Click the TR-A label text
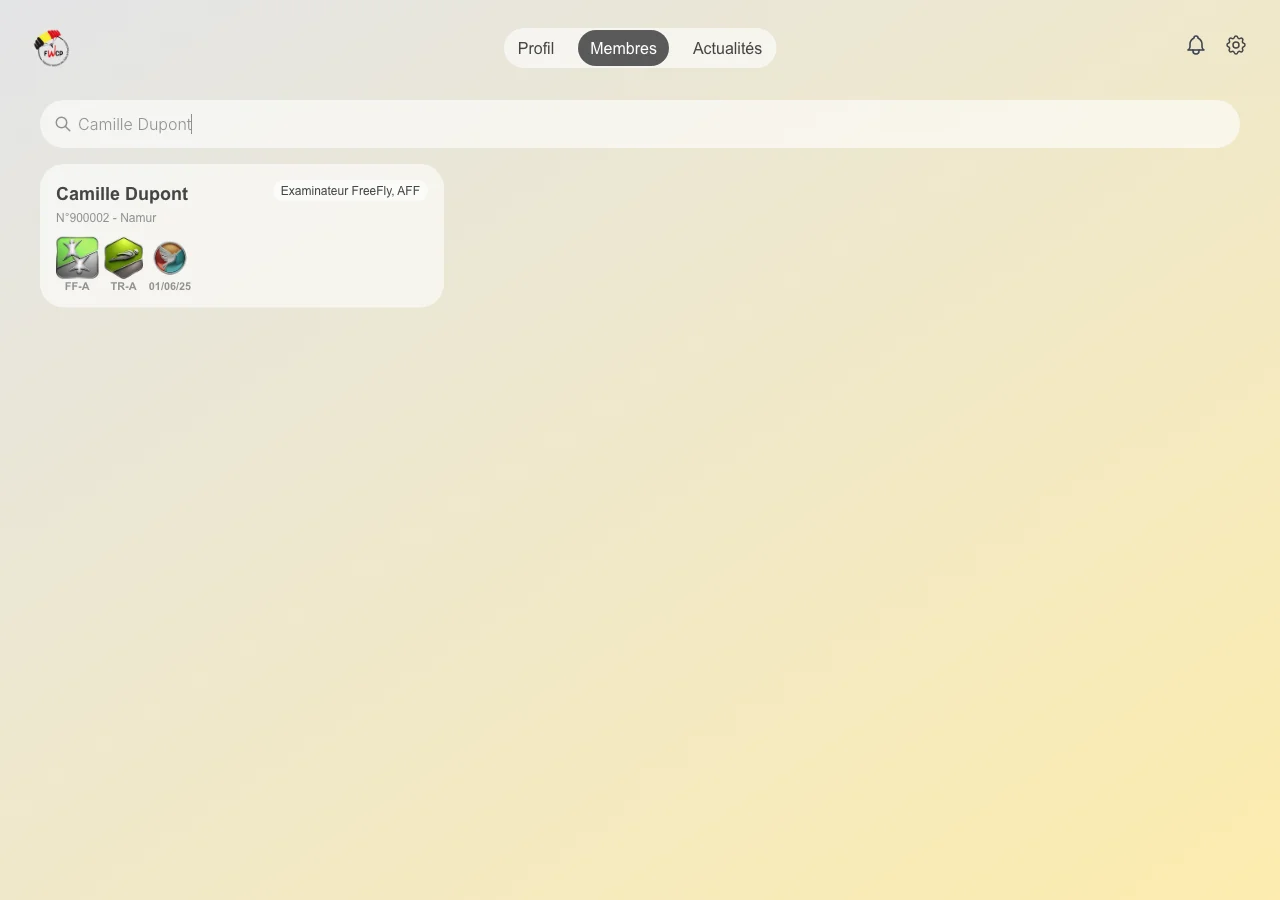 [124, 286]
